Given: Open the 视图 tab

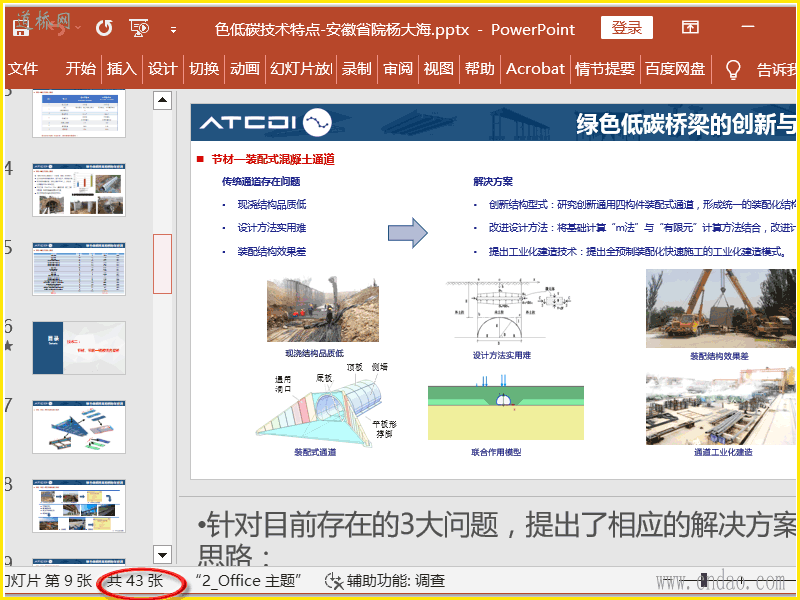Looking at the screenshot, I should pyautogui.click(x=439, y=69).
